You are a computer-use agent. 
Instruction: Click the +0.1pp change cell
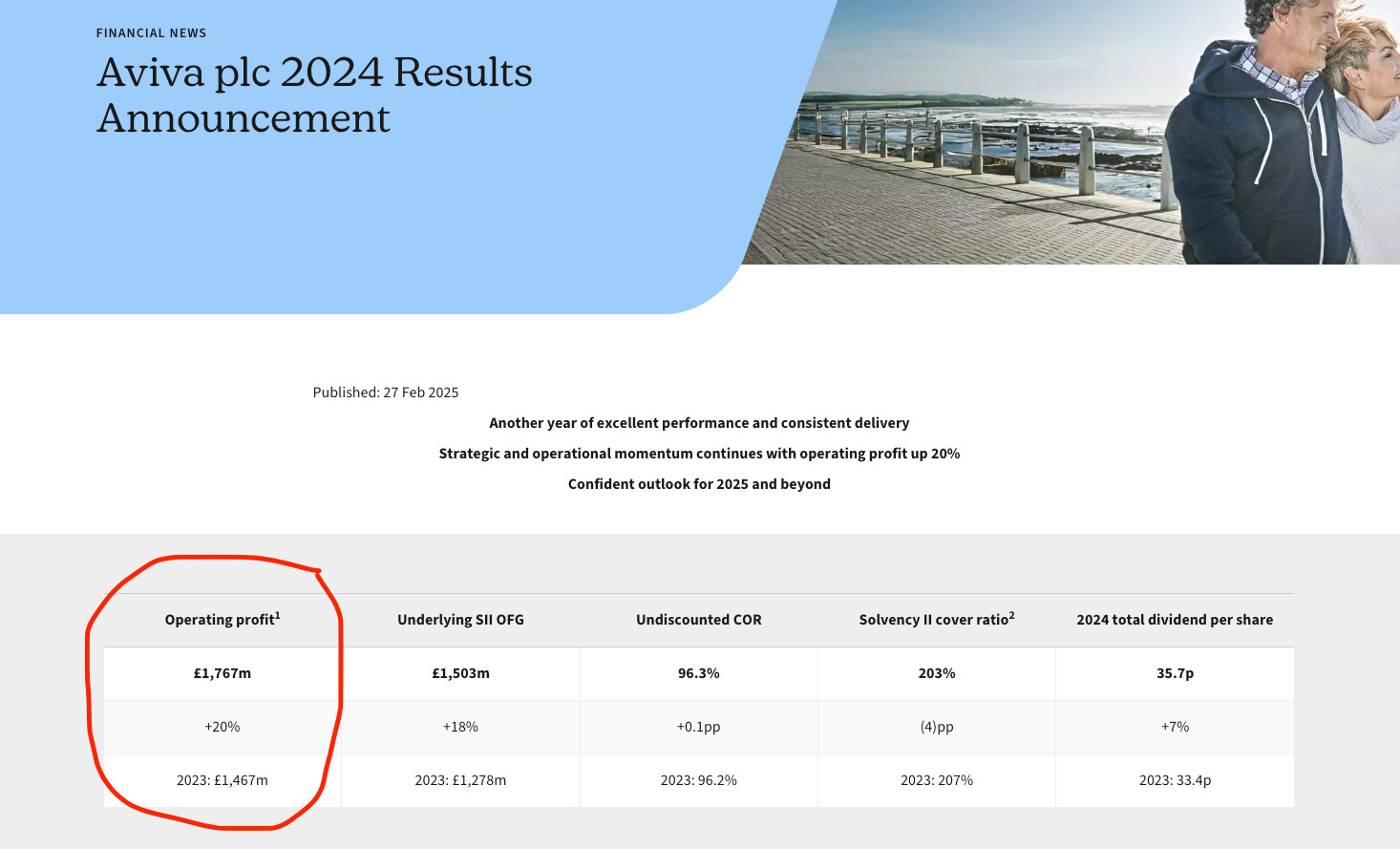tap(699, 727)
